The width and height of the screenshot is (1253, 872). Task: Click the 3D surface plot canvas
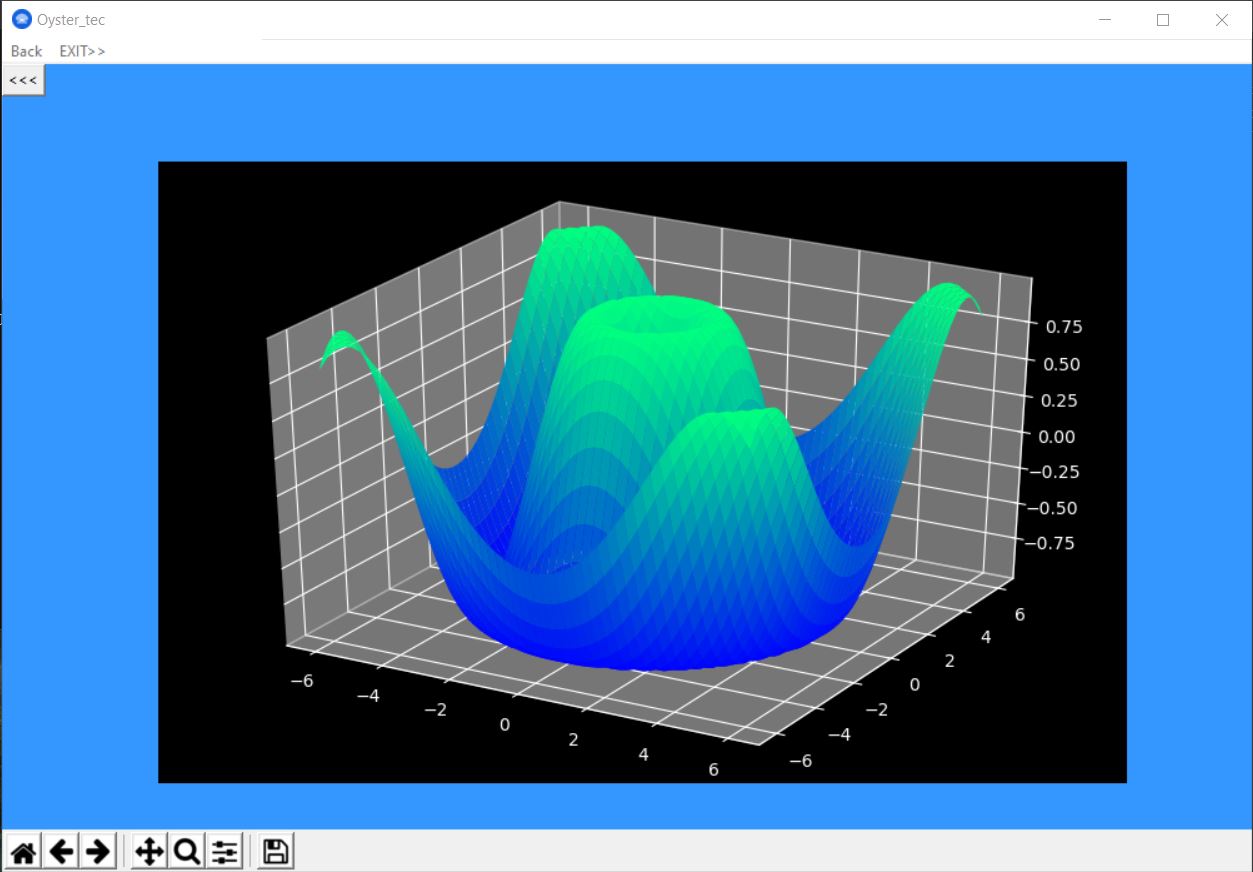(642, 472)
